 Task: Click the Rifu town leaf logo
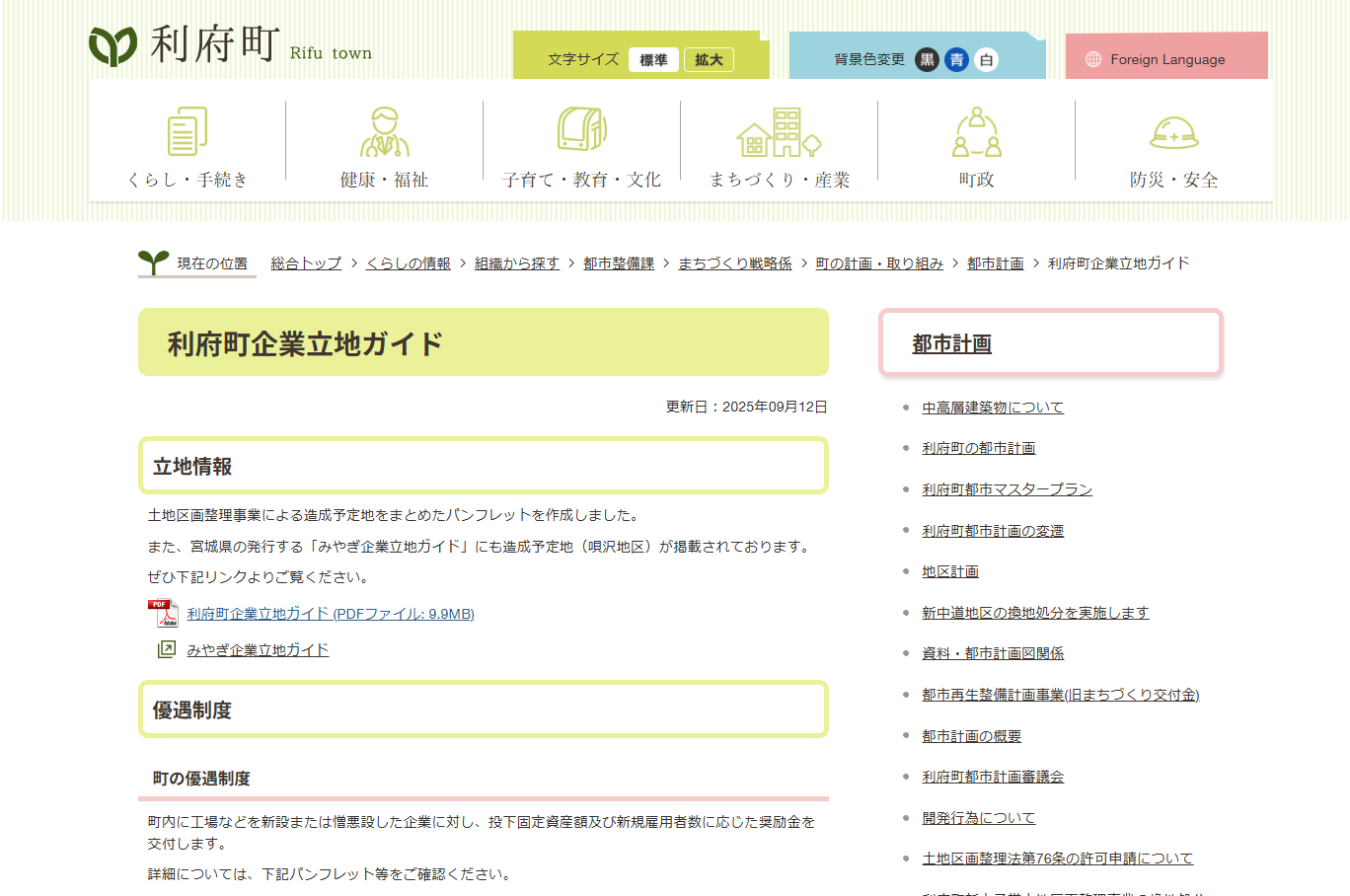coord(112,45)
